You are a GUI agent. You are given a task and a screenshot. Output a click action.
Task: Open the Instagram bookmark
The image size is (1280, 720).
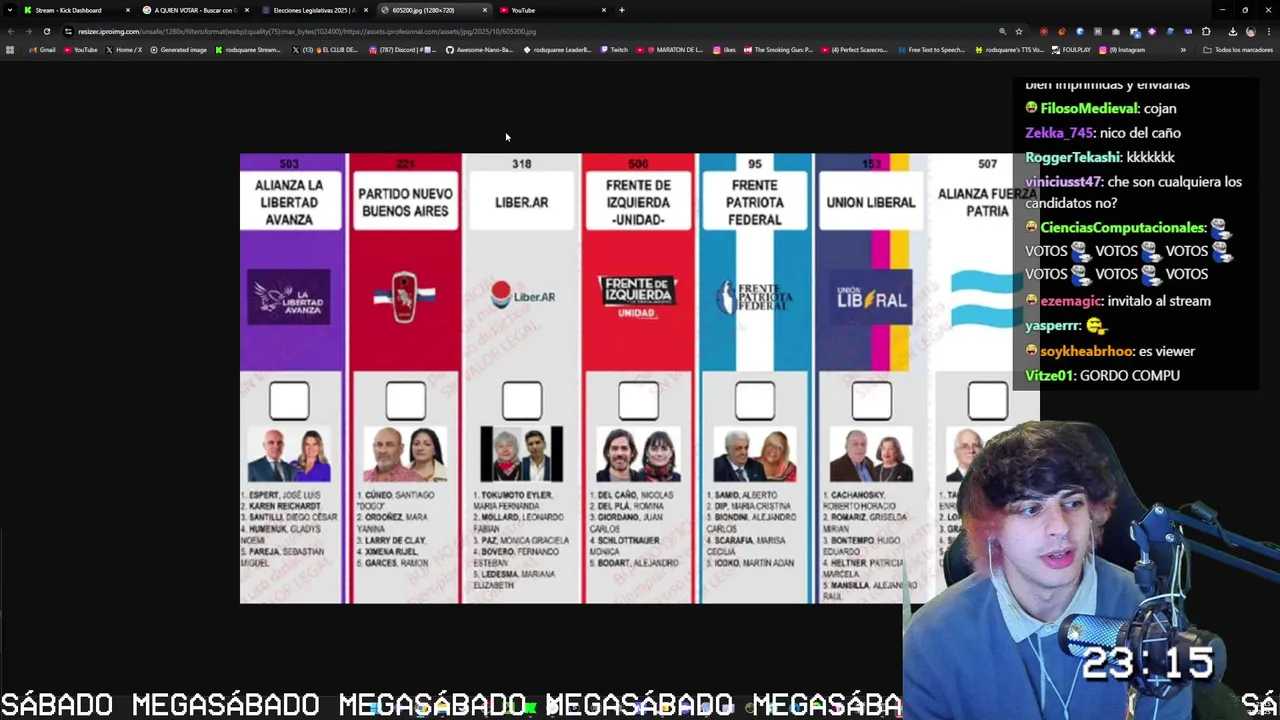[1122, 50]
